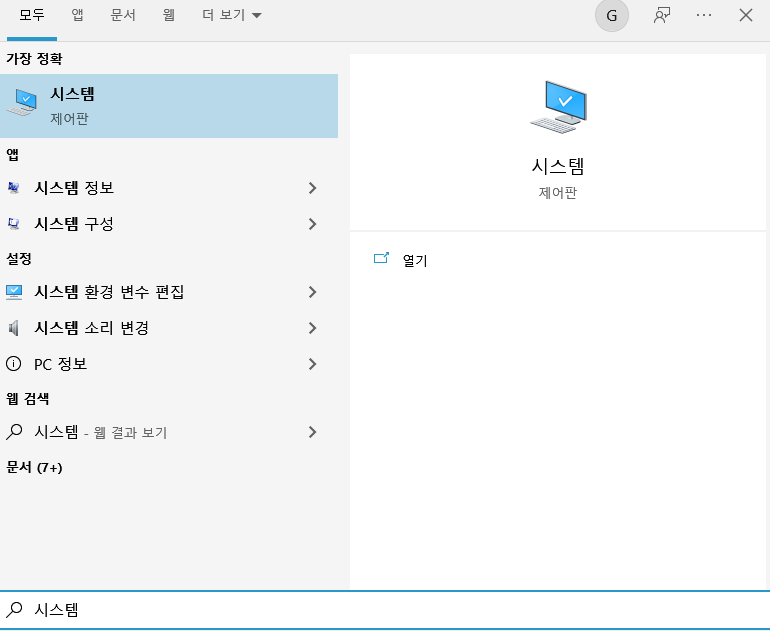Expand the PC 정보 chevron
770x631 pixels.
point(312,364)
